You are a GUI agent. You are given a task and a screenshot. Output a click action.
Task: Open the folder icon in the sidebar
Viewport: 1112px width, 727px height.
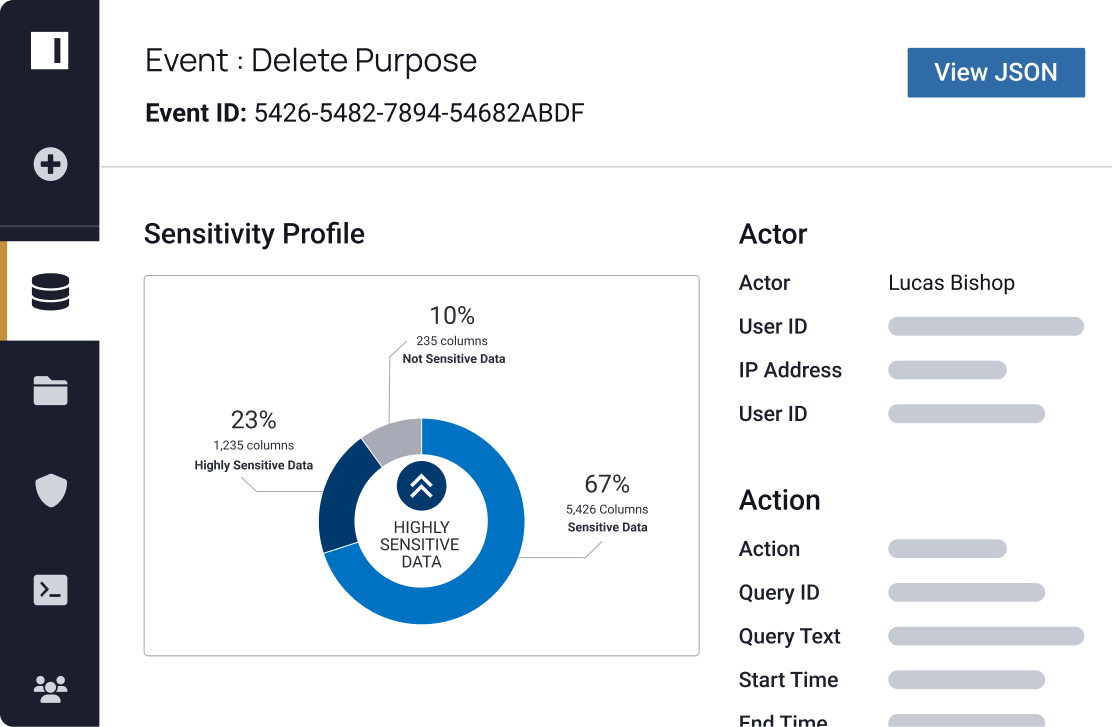[x=49, y=391]
